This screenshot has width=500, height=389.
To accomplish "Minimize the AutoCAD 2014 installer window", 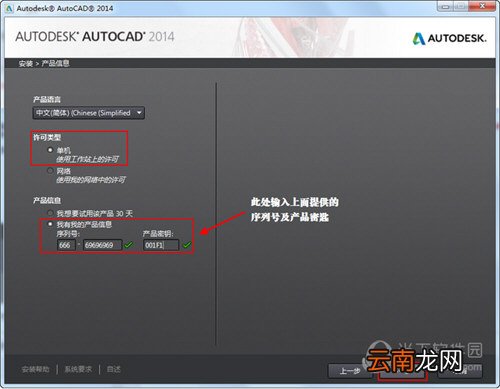I will 446,6.
